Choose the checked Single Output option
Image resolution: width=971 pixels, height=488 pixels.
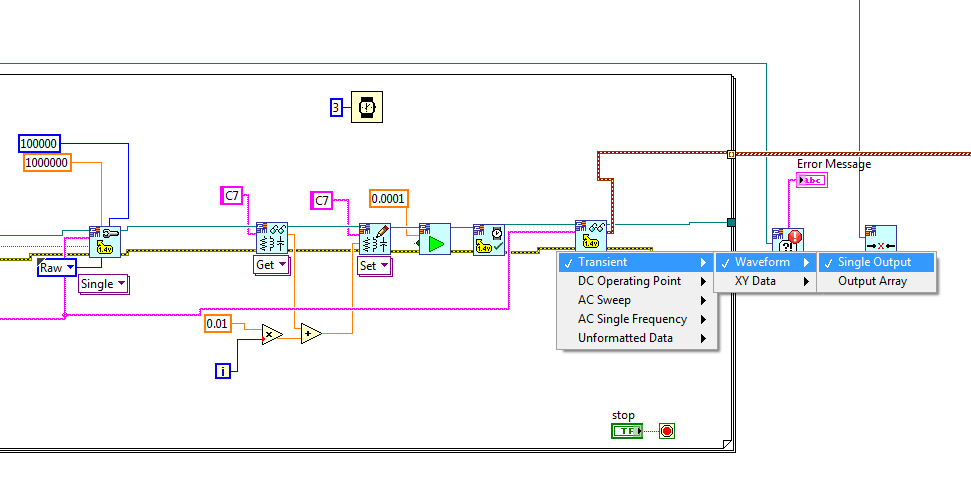coord(876,262)
